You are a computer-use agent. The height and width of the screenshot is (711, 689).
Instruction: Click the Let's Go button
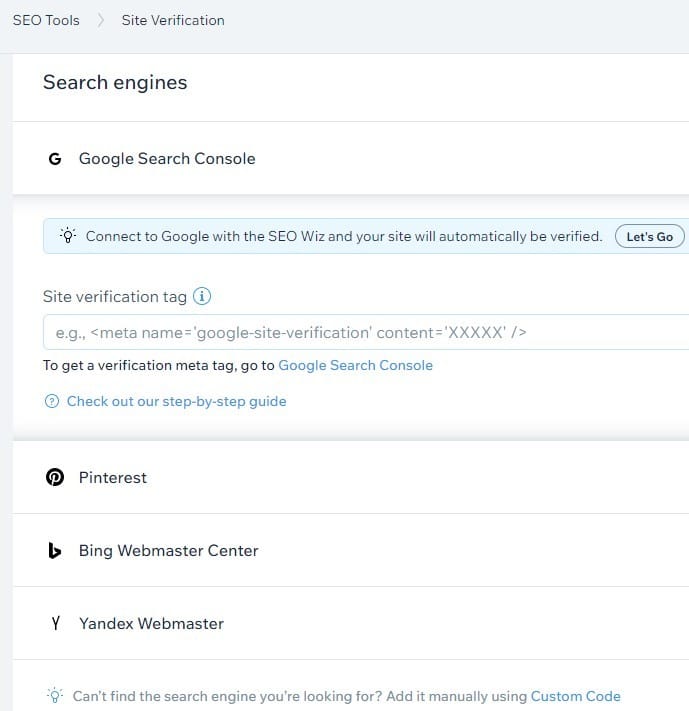pyautogui.click(x=650, y=236)
